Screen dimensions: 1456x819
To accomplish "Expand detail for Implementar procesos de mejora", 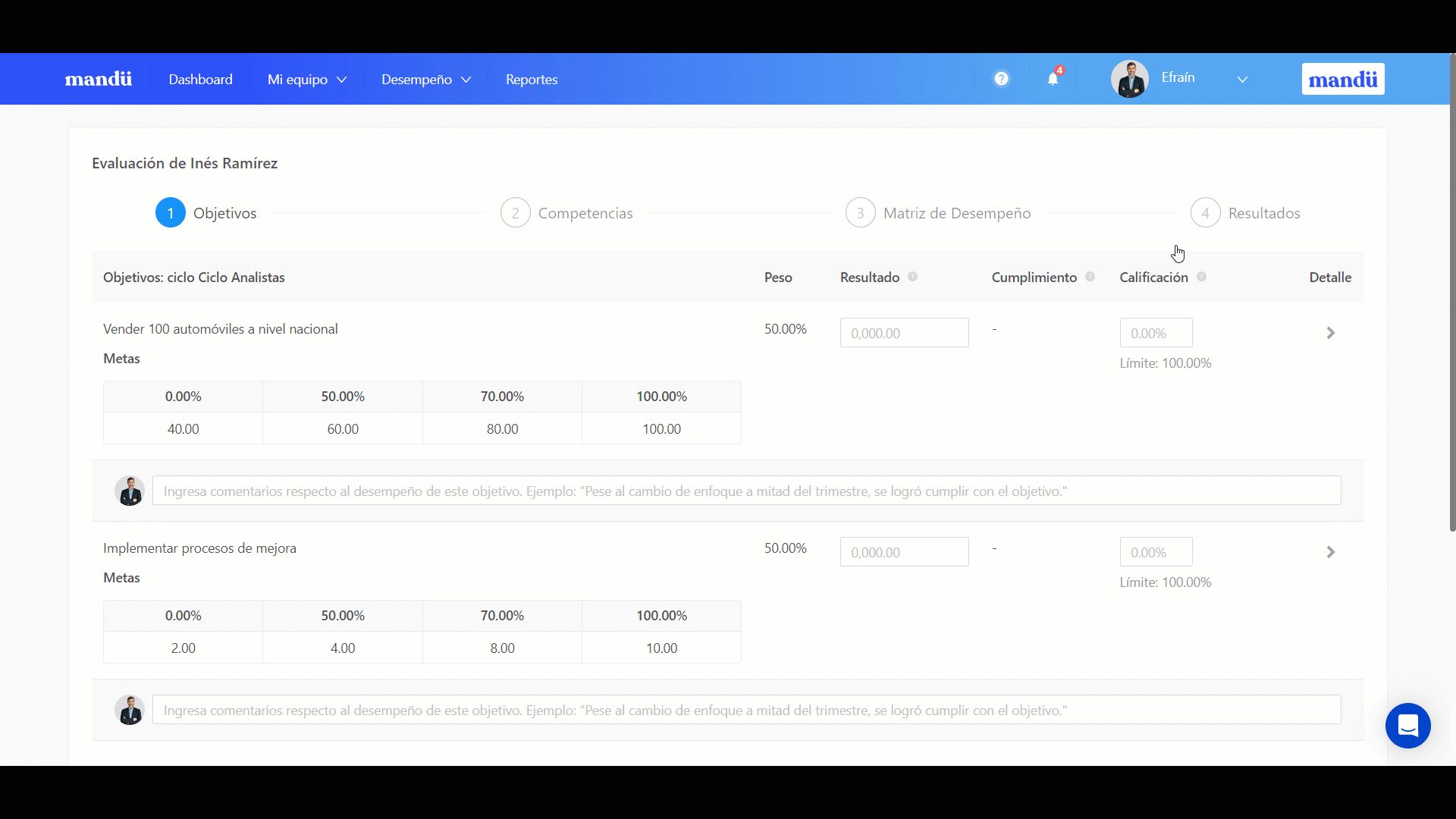I will pyautogui.click(x=1330, y=552).
